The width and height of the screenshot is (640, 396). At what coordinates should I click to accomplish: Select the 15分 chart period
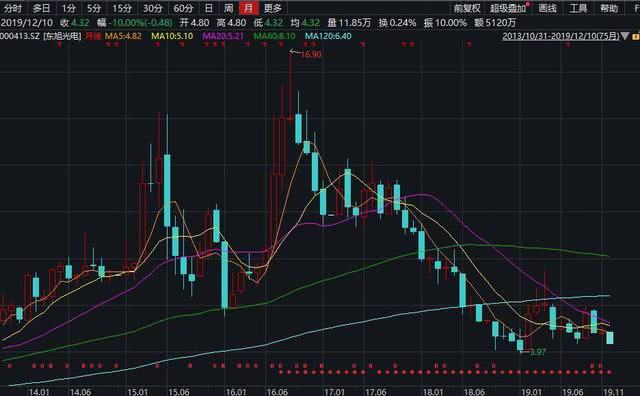[x=122, y=8]
